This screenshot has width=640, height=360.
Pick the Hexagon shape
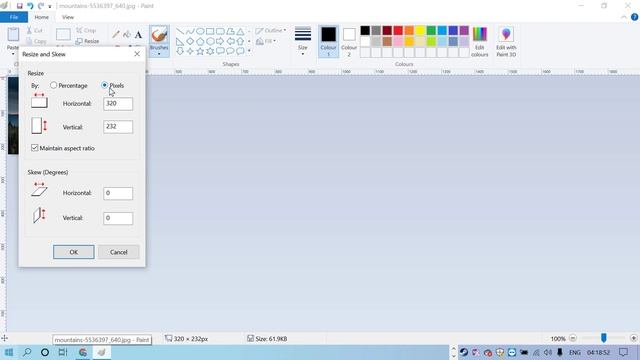[x=210, y=41]
